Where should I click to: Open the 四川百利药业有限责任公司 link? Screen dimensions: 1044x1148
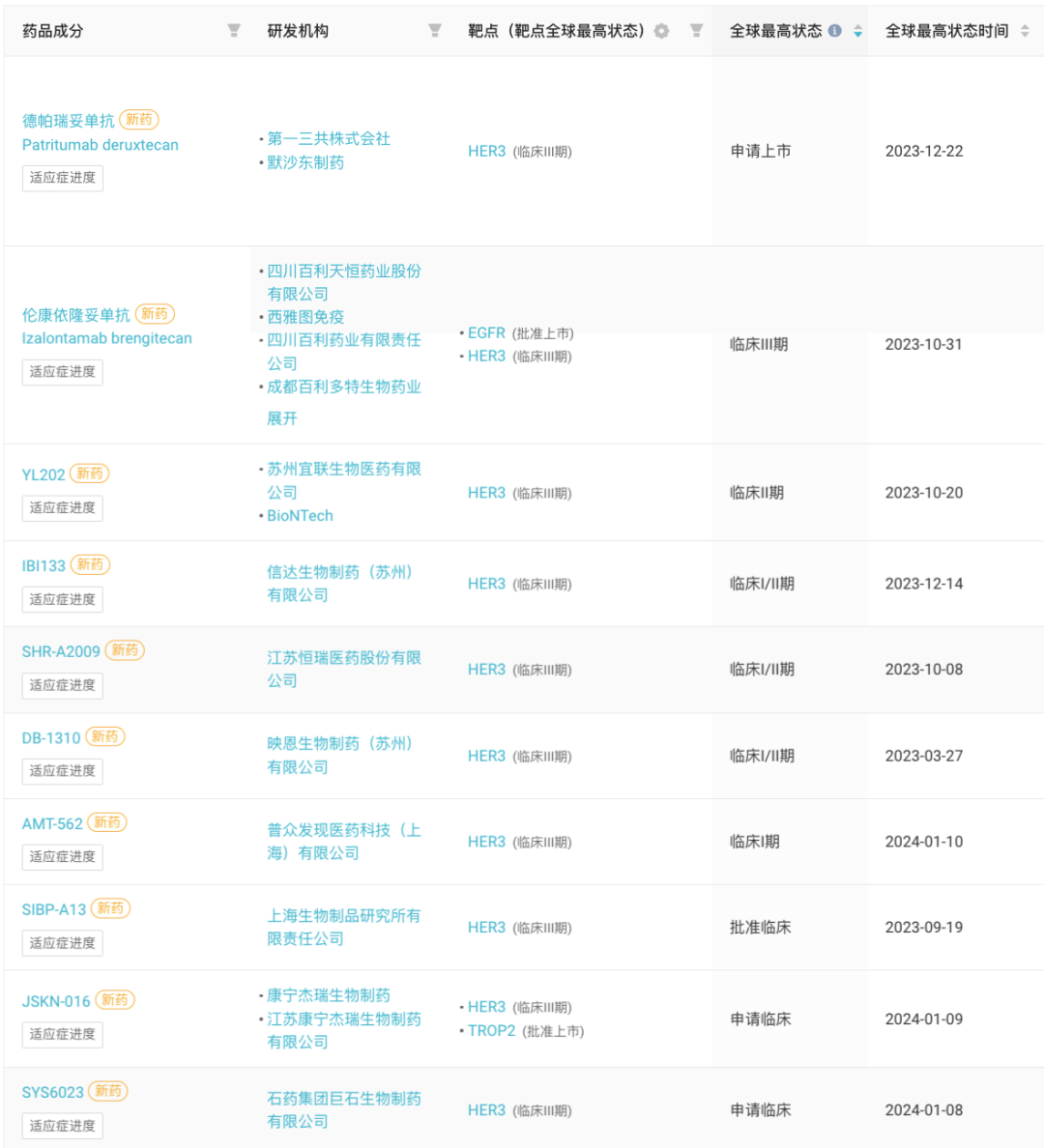coord(343,352)
